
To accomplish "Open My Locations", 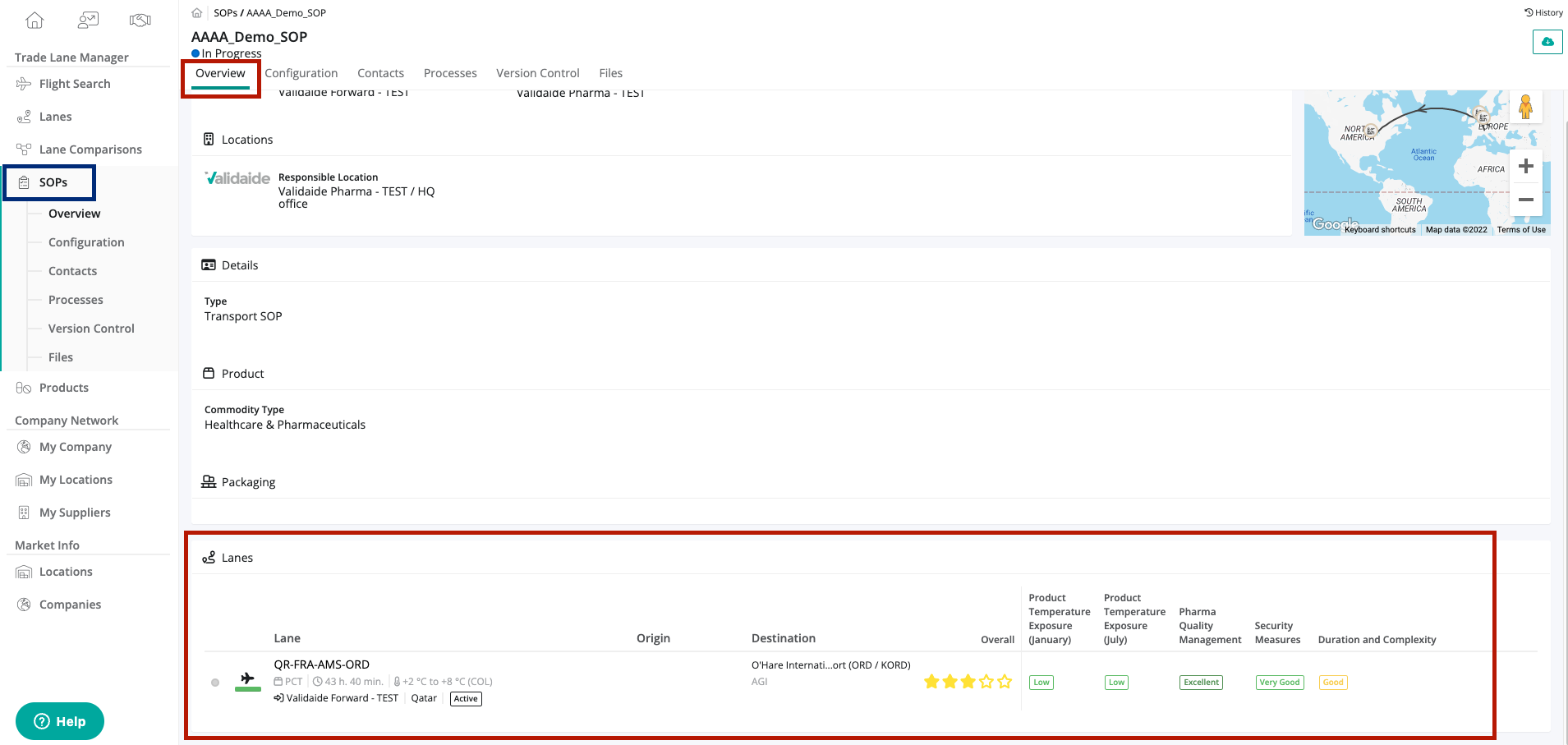I will [76, 480].
